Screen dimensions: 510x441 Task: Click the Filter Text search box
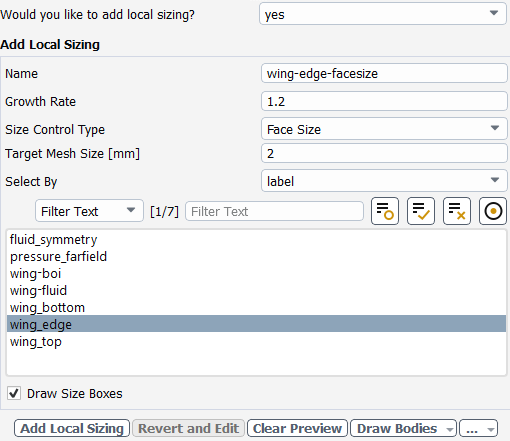coord(274,211)
